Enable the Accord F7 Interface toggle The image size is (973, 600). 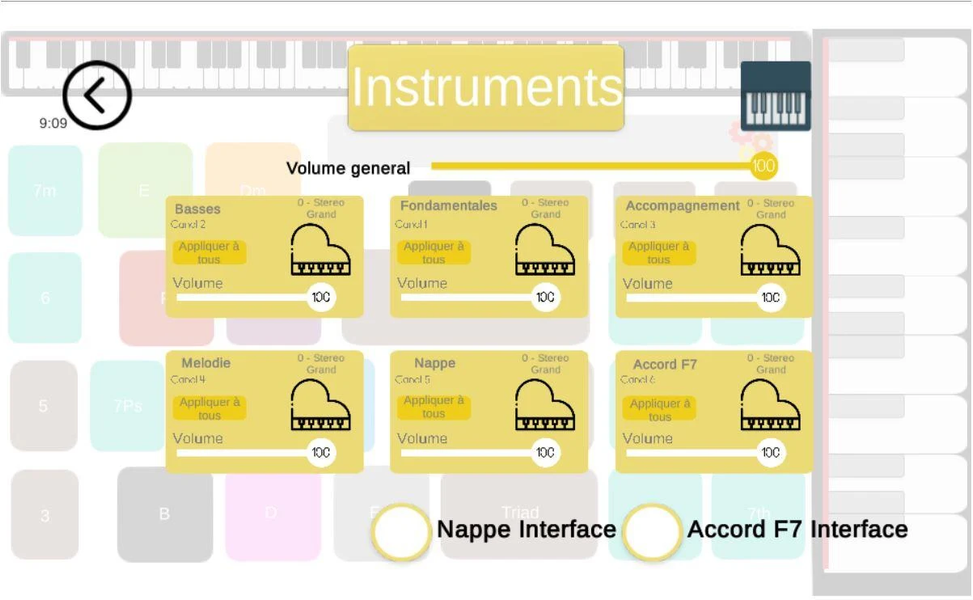652,531
